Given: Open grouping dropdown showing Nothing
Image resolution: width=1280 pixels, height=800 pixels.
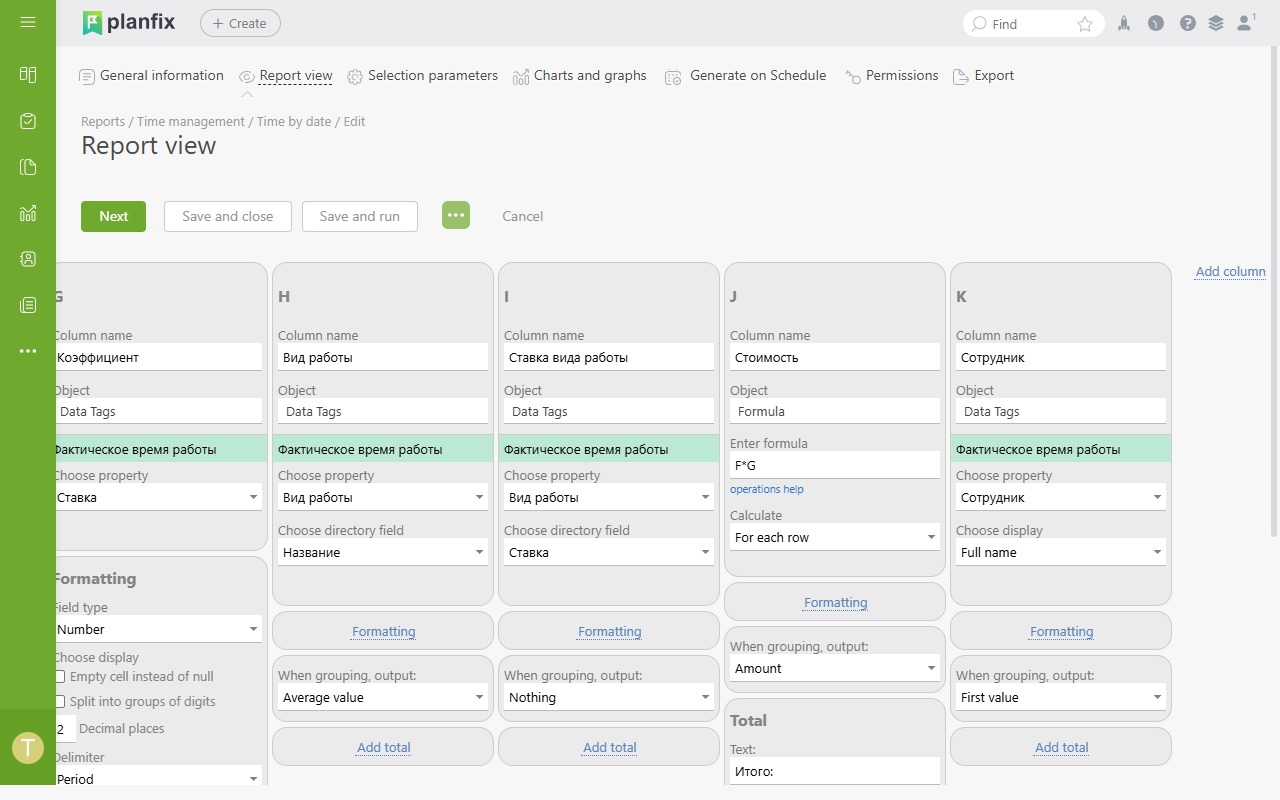Looking at the screenshot, I should coord(609,697).
